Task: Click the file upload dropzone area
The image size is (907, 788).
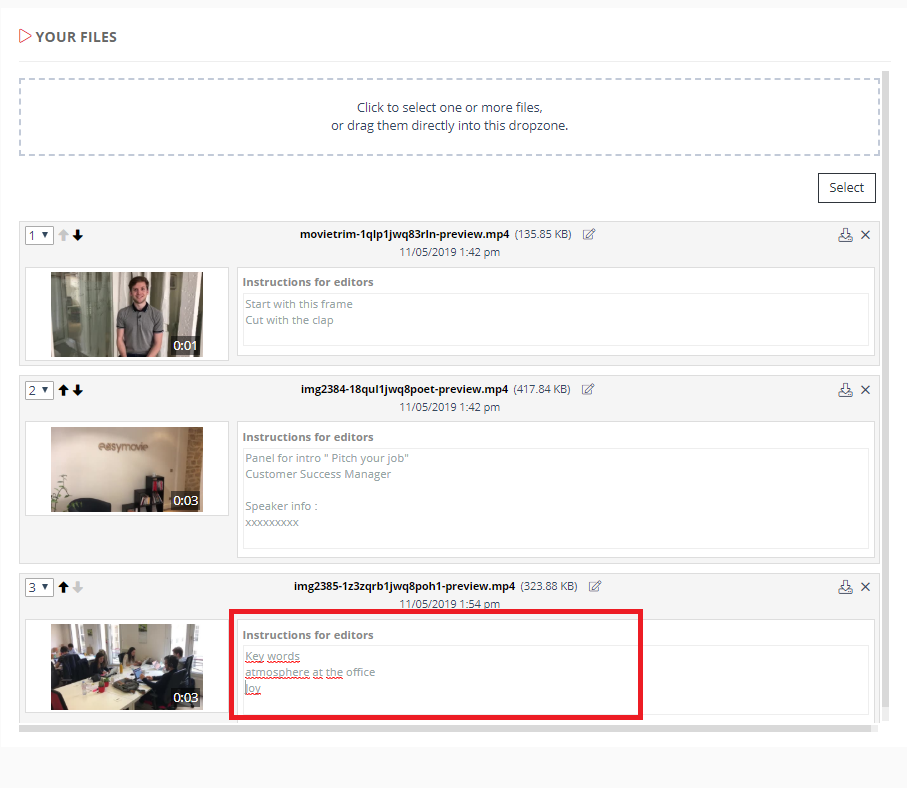Action: click(449, 117)
